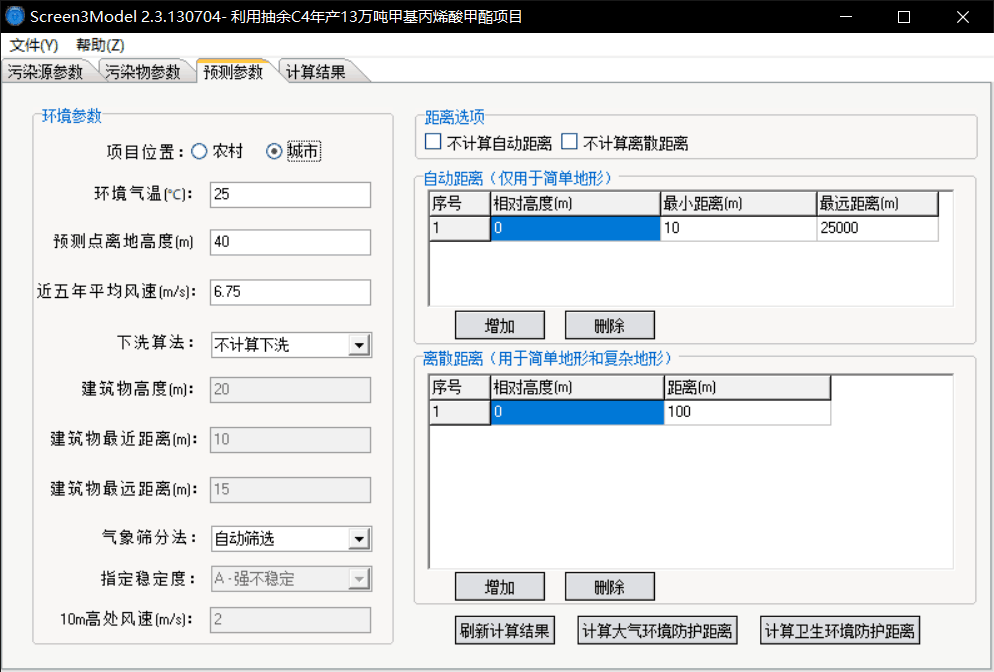Screen dimensions: 994x672
Task: Select 距离 cell with value 100
Action: (x=747, y=412)
